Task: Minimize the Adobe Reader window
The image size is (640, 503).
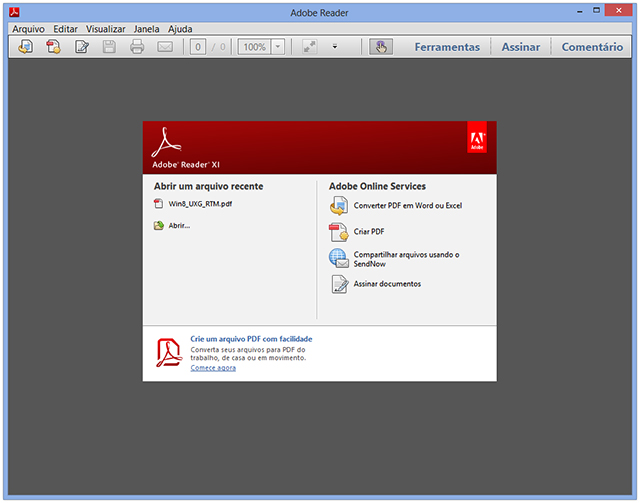Action: click(580, 12)
